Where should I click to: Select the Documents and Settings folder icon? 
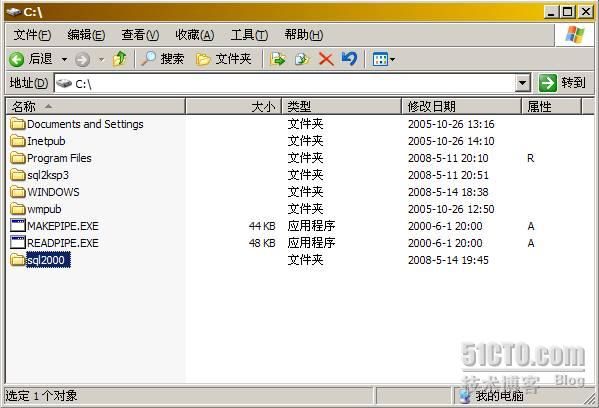point(18,124)
